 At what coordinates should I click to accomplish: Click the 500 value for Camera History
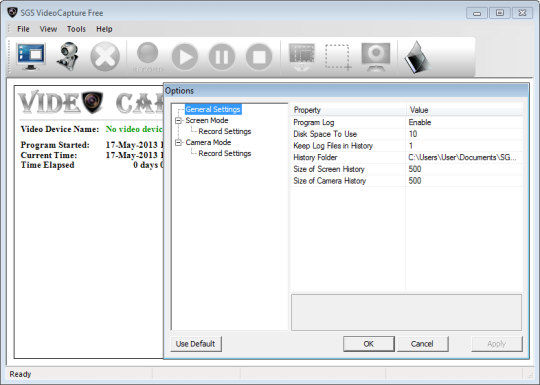tap(415, 181)
